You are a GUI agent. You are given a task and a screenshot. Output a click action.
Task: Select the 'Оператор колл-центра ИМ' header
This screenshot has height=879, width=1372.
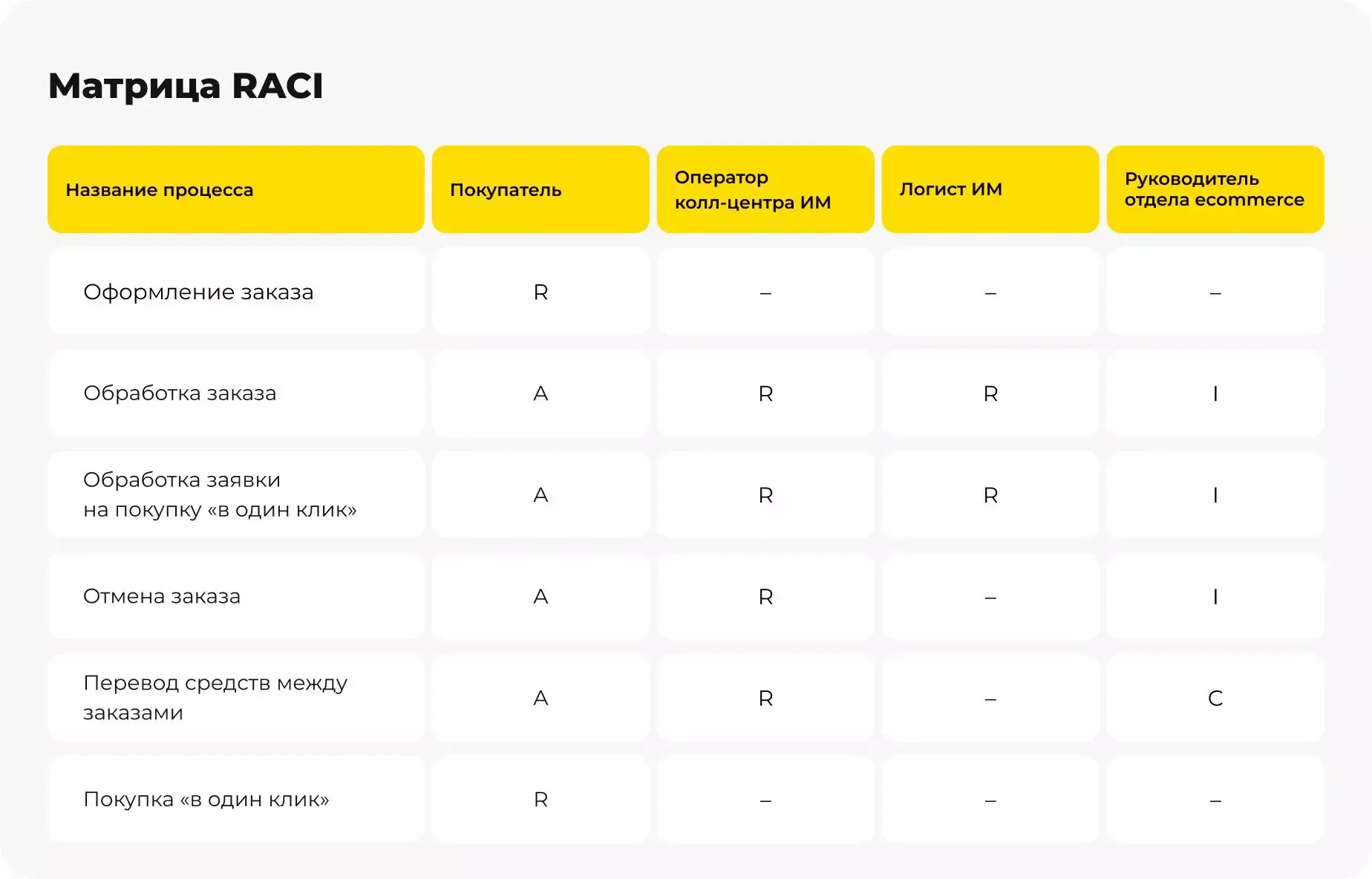click(752, 190)
